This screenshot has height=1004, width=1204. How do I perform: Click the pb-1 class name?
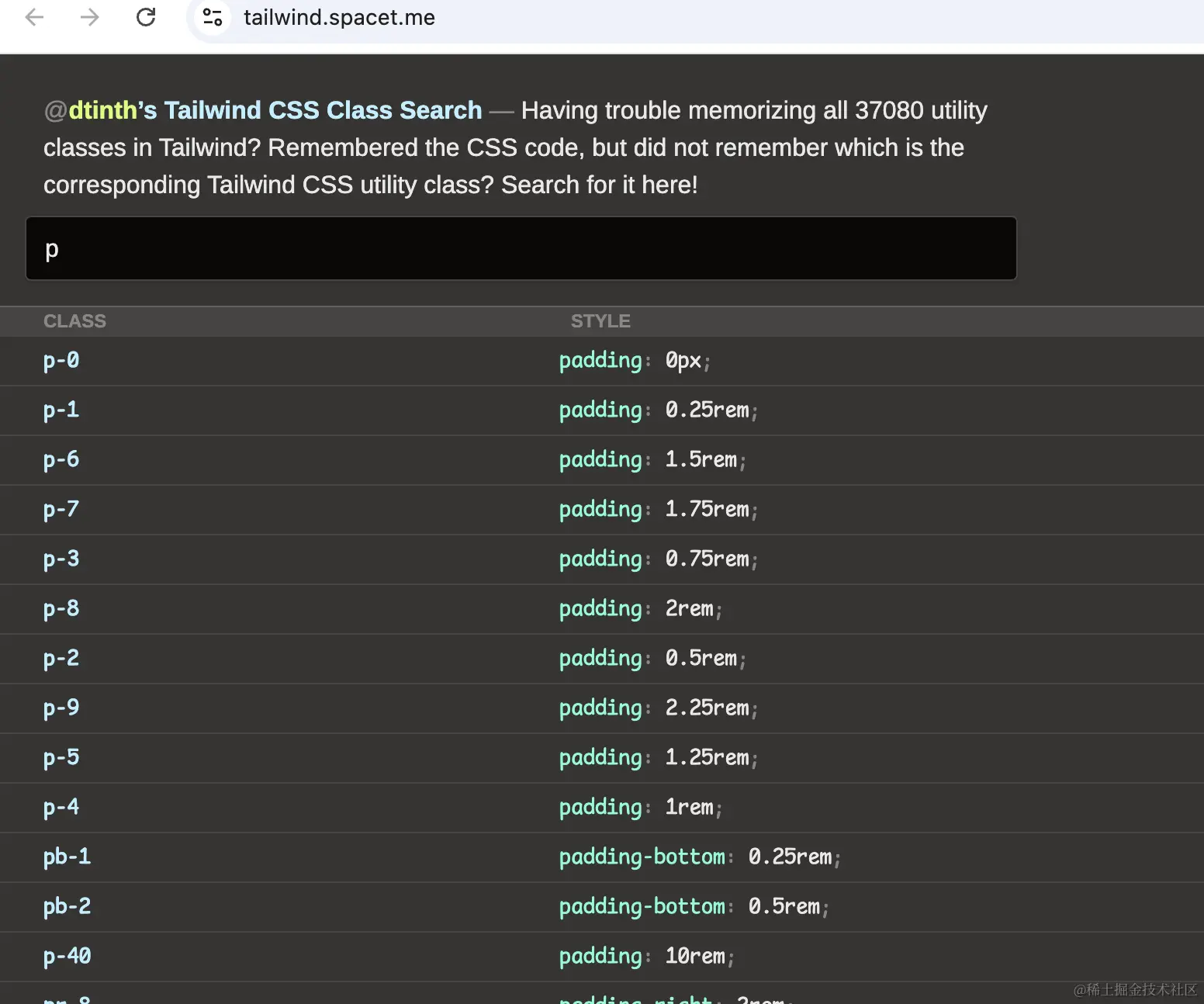pos(67,857)
